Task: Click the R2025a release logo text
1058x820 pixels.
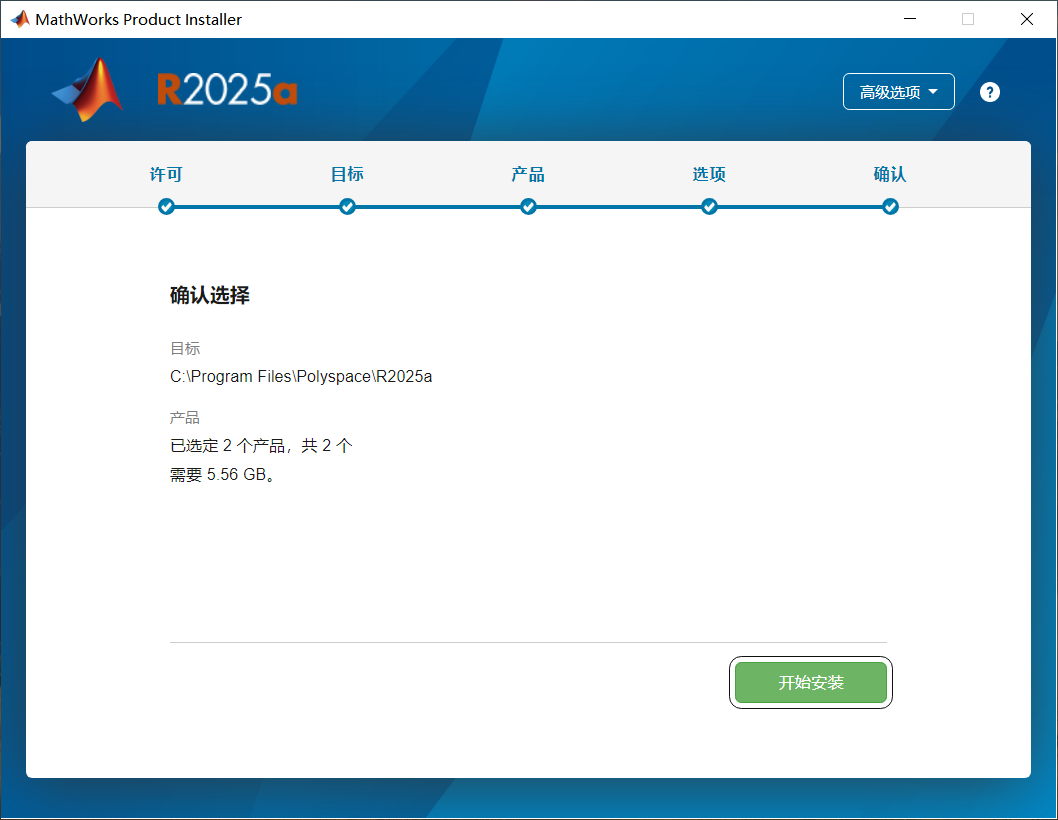Action: 227,90
